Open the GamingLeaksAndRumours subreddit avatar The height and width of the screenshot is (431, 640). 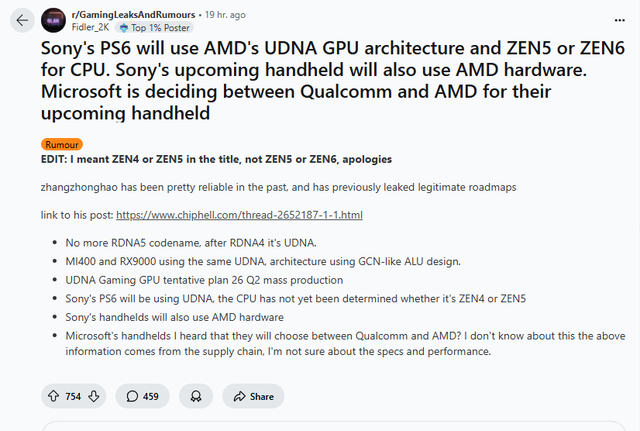tap(53, 20)
